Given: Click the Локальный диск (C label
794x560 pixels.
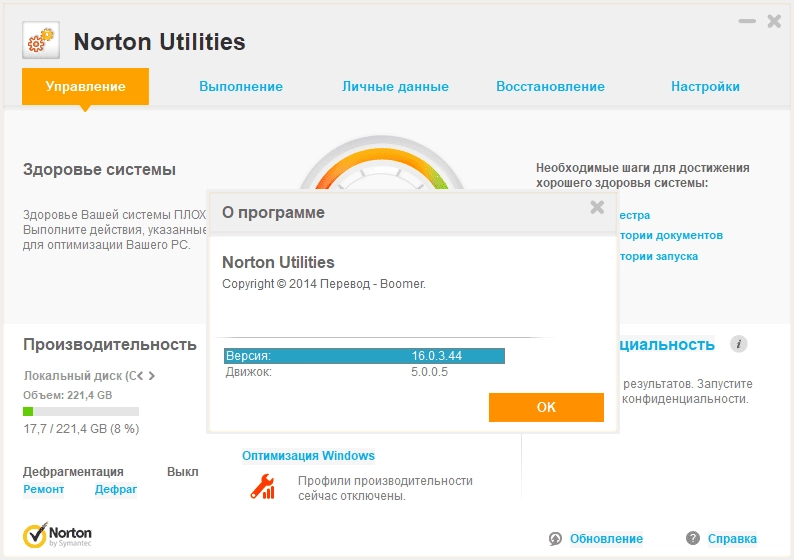Looking at the screenshot, I should [80, 376].
